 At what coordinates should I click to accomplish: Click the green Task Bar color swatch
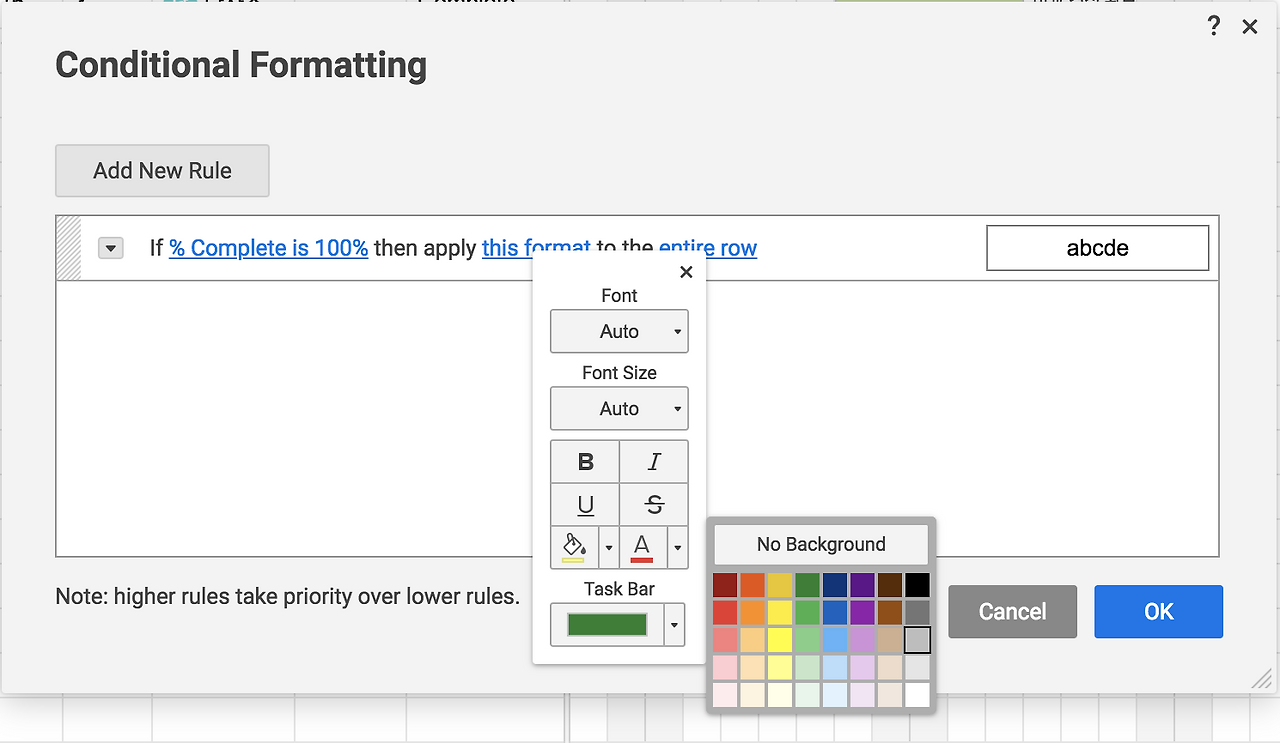pos(607,625)
